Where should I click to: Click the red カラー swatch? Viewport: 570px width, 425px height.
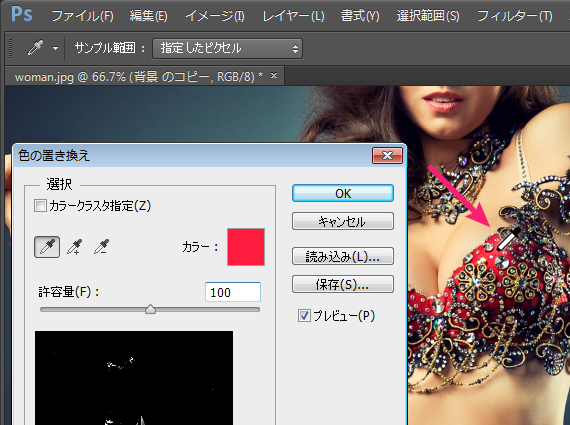coord(246,247)
